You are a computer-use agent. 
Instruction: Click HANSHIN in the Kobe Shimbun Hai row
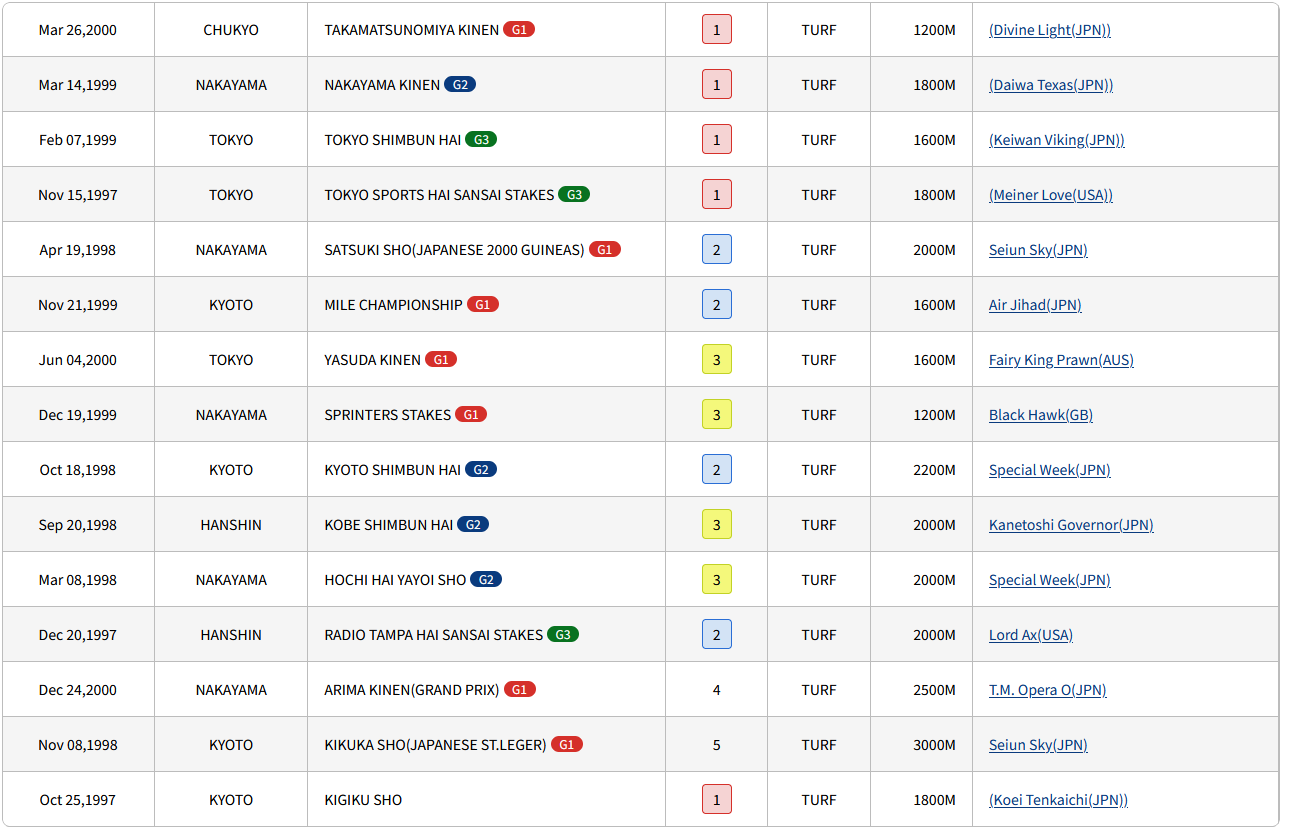point(231,525)
